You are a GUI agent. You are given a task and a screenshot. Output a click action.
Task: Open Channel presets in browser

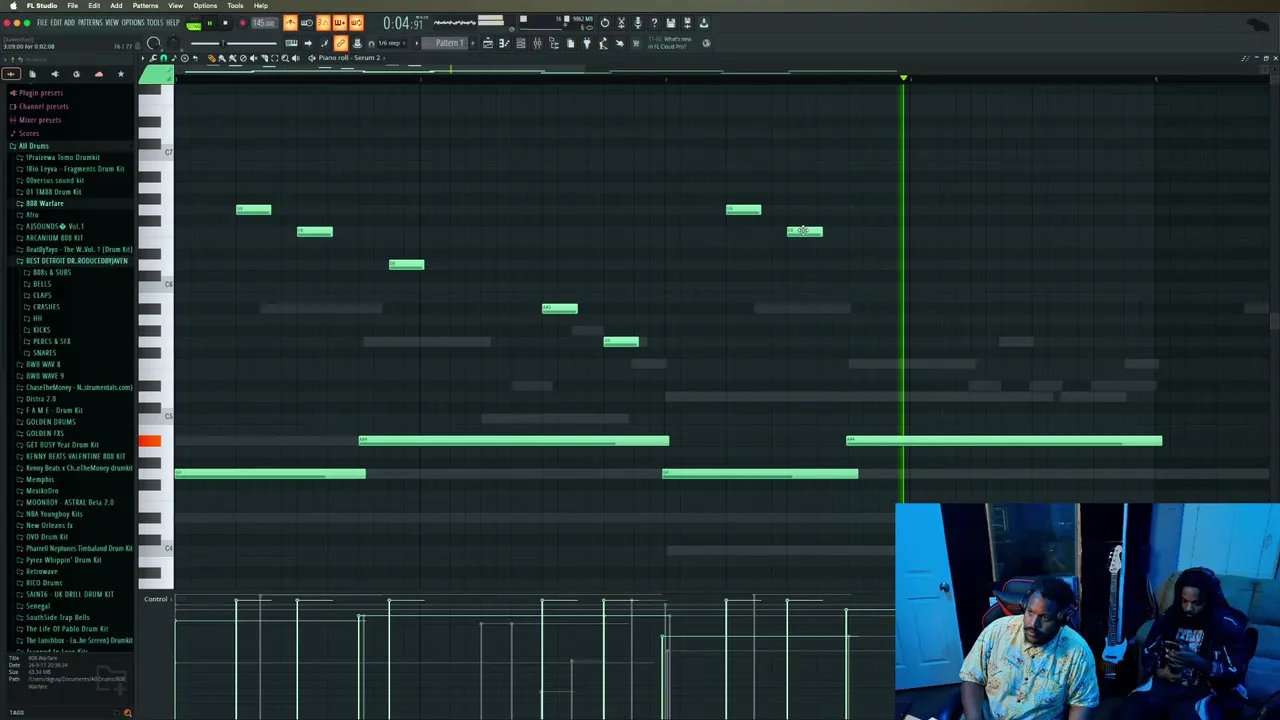point(43,106)
